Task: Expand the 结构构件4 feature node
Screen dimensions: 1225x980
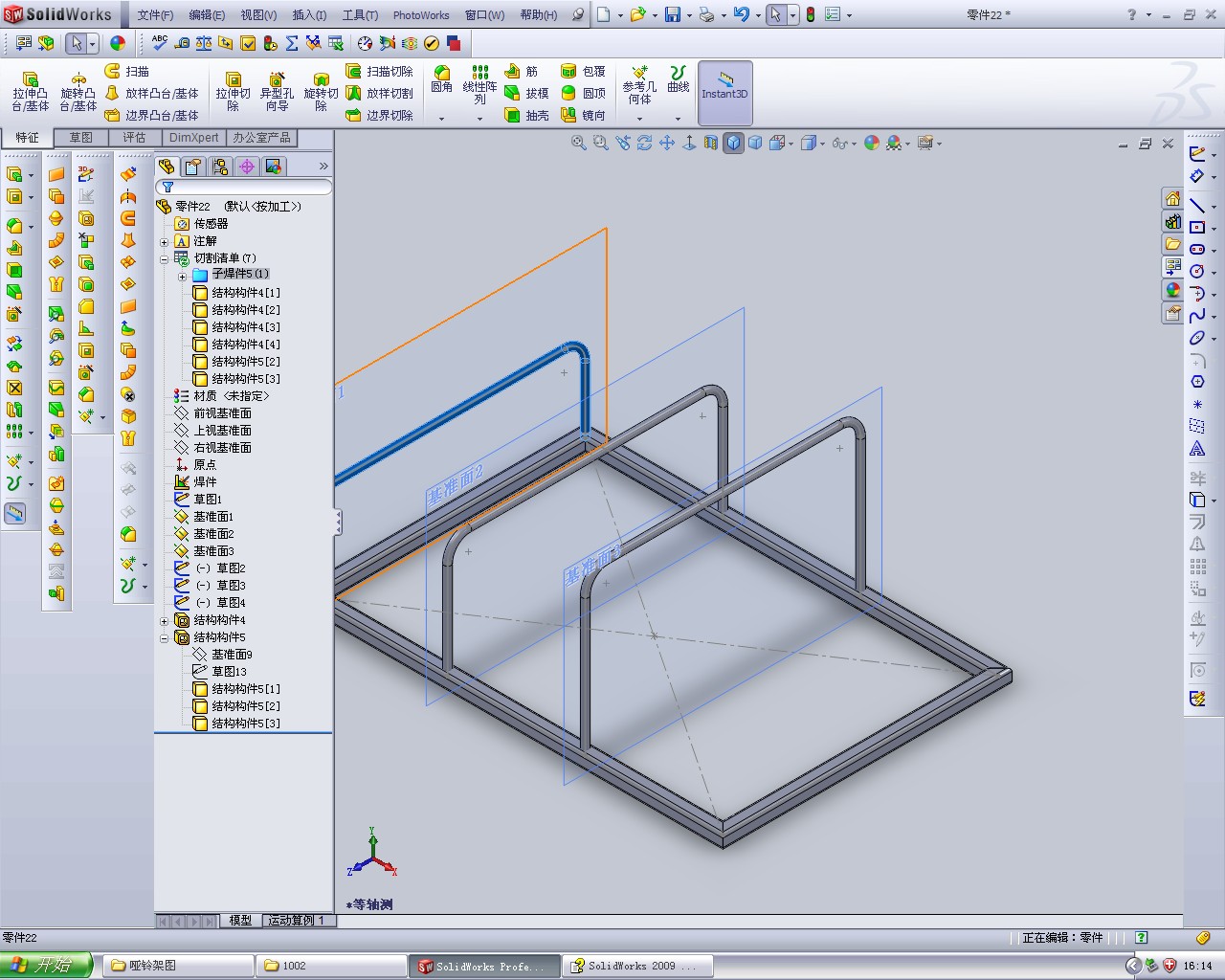Action: pyautogui.click(x=164, y=620)
